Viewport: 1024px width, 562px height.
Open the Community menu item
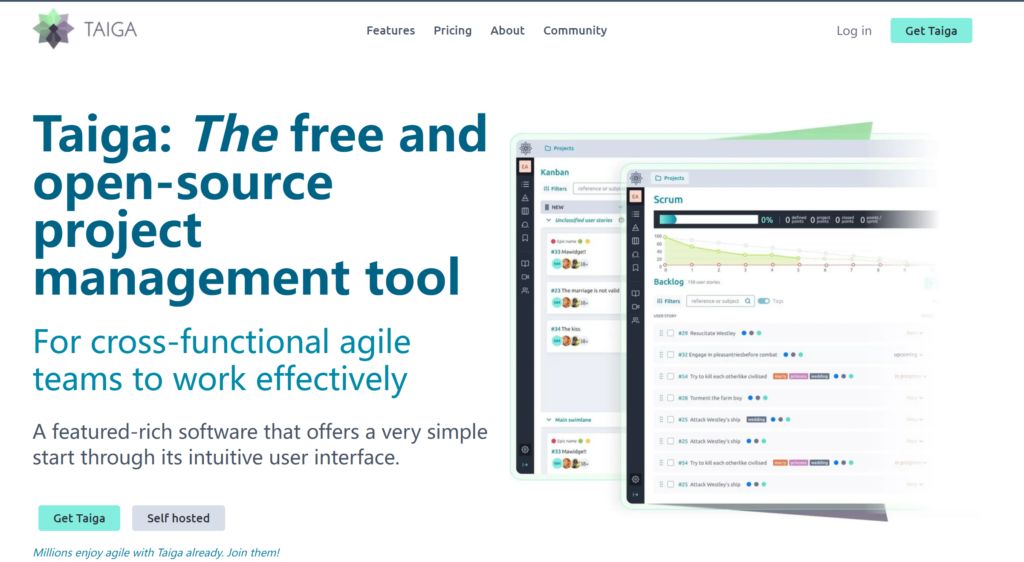click(575, 31)
